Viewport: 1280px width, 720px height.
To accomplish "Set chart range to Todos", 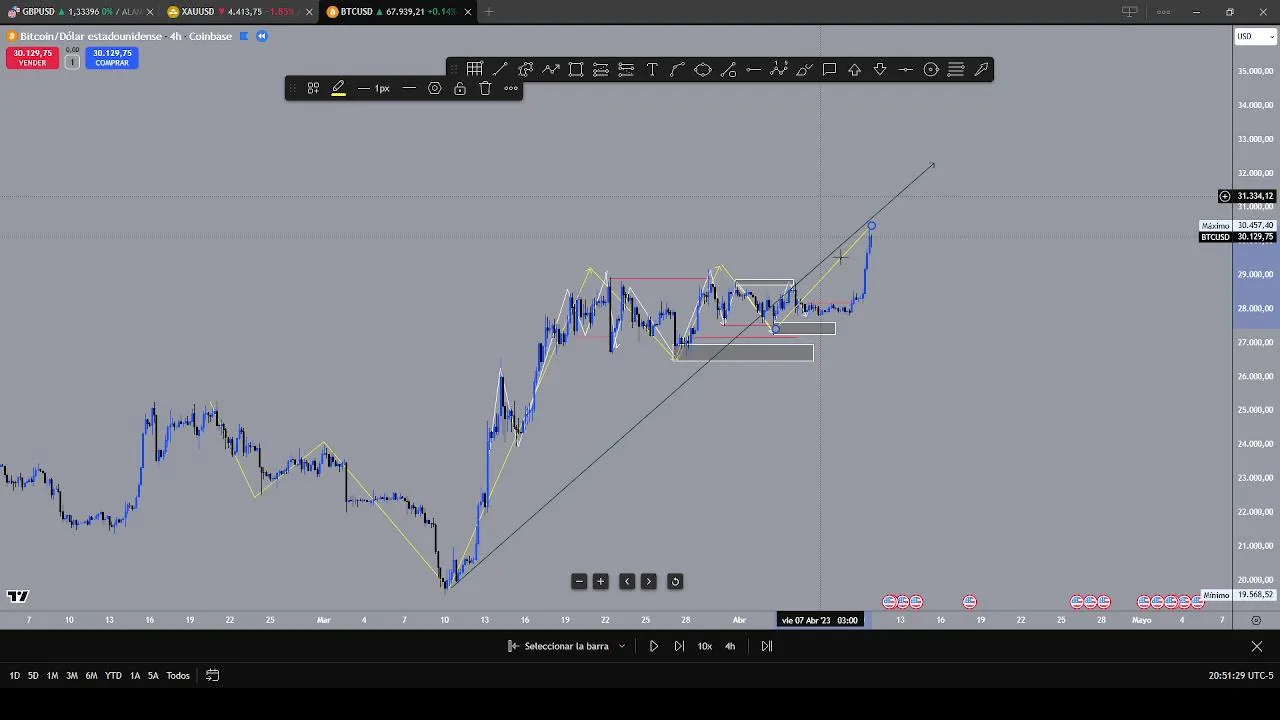I will point(178,675).
